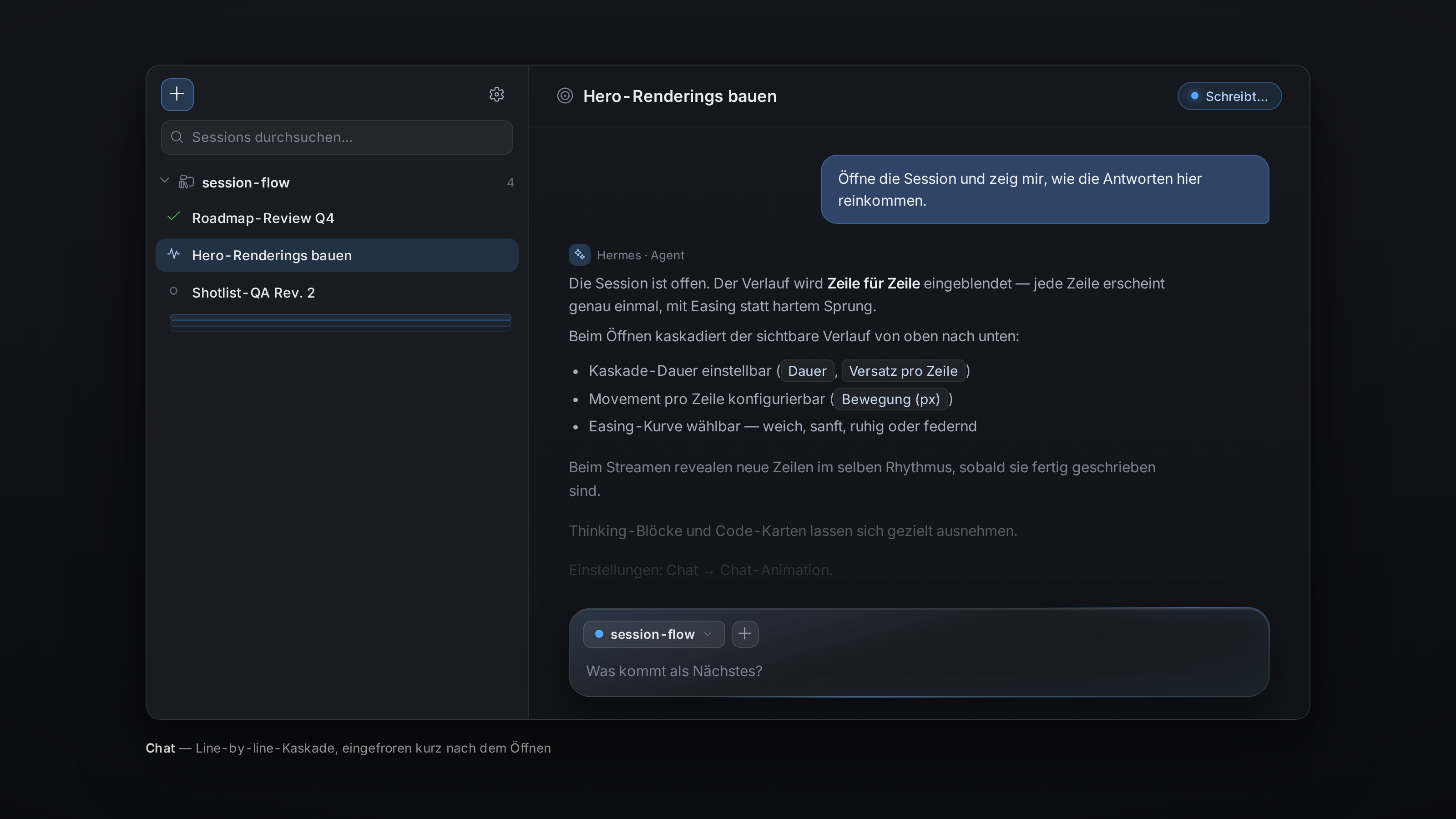Click the new session plus button

pyautogui.click(x=177, y=94)
